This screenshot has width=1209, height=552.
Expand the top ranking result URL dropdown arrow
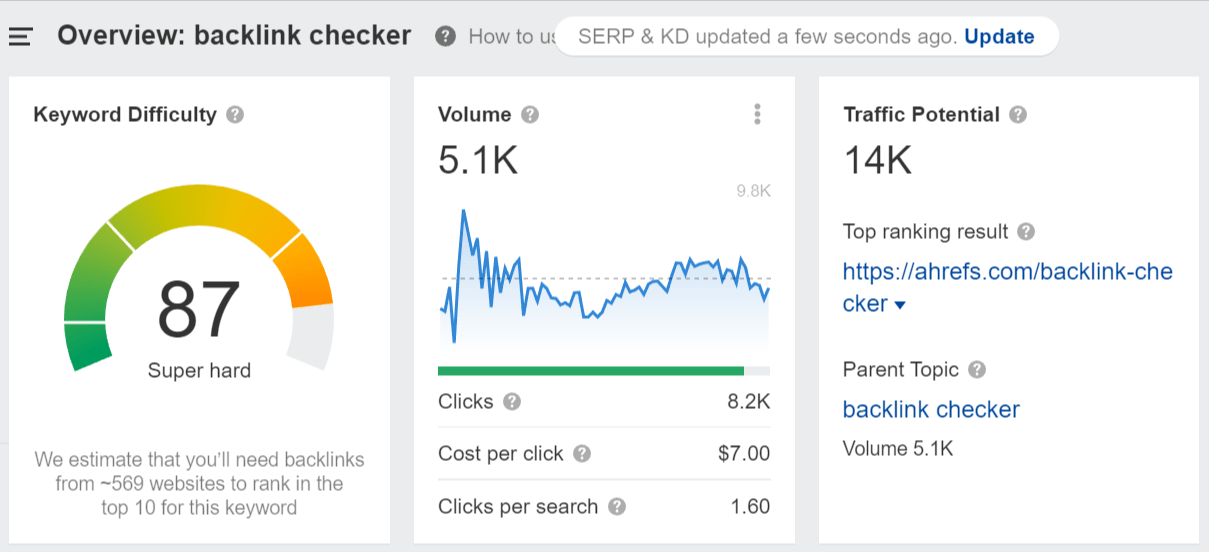pyautogui.click(x=900, y=305)
